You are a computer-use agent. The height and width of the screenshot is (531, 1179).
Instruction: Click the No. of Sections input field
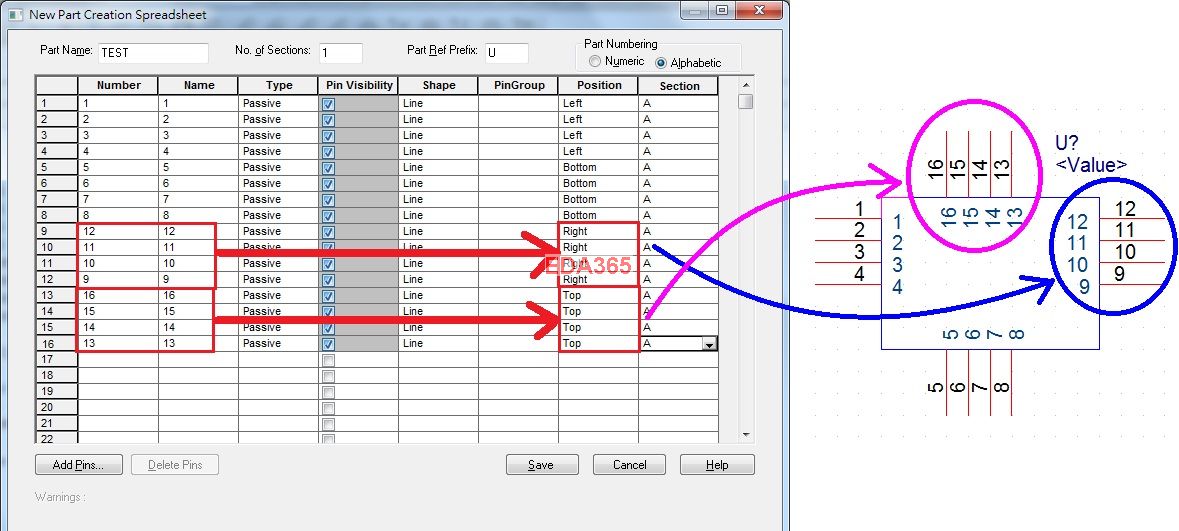coord(341,53)
